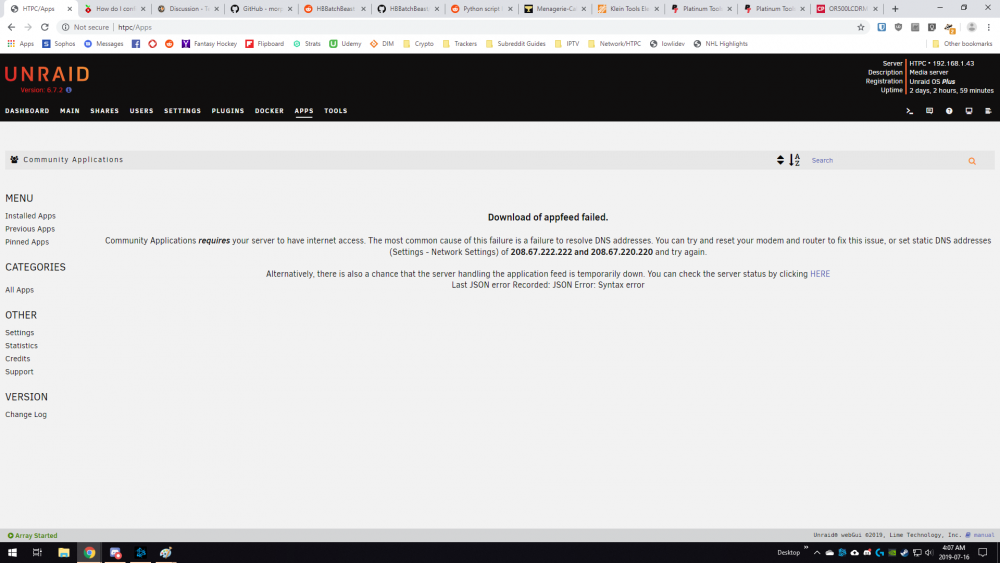This screenshot has height=563, width=1000.
Task: Open File Explorer from taskbar
Action: coord(63,552)
